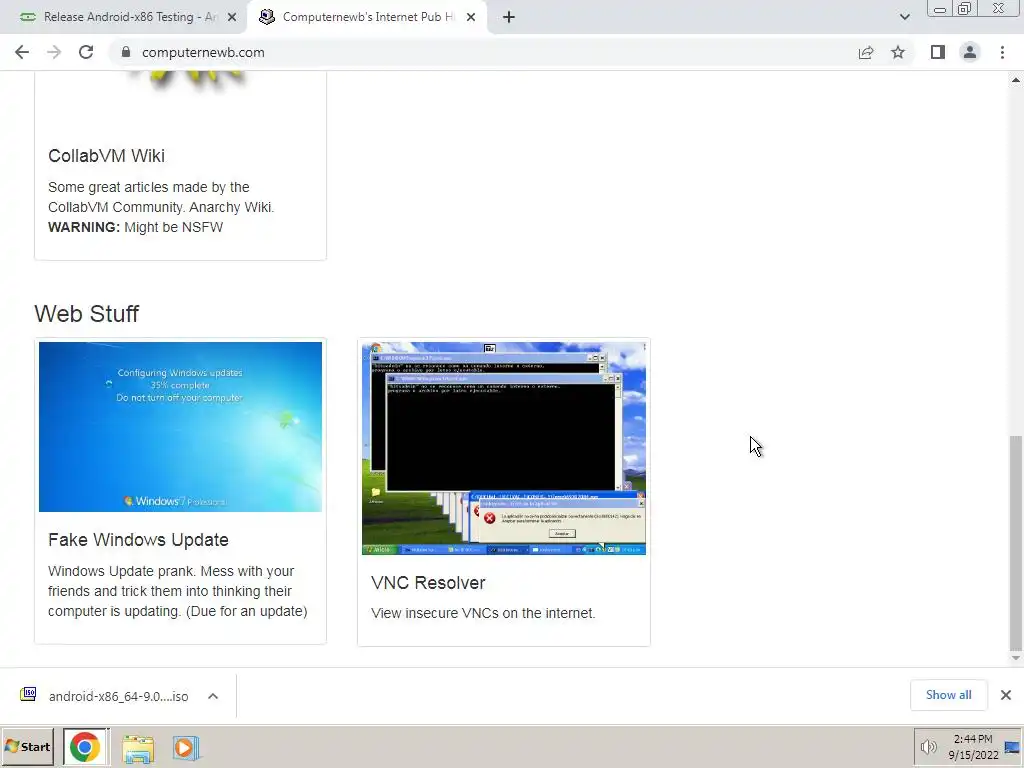Viewport: 1024px width, 768px height.
Task: Click the Fake Windows Update thumbnail
Action: coord(180,426)
